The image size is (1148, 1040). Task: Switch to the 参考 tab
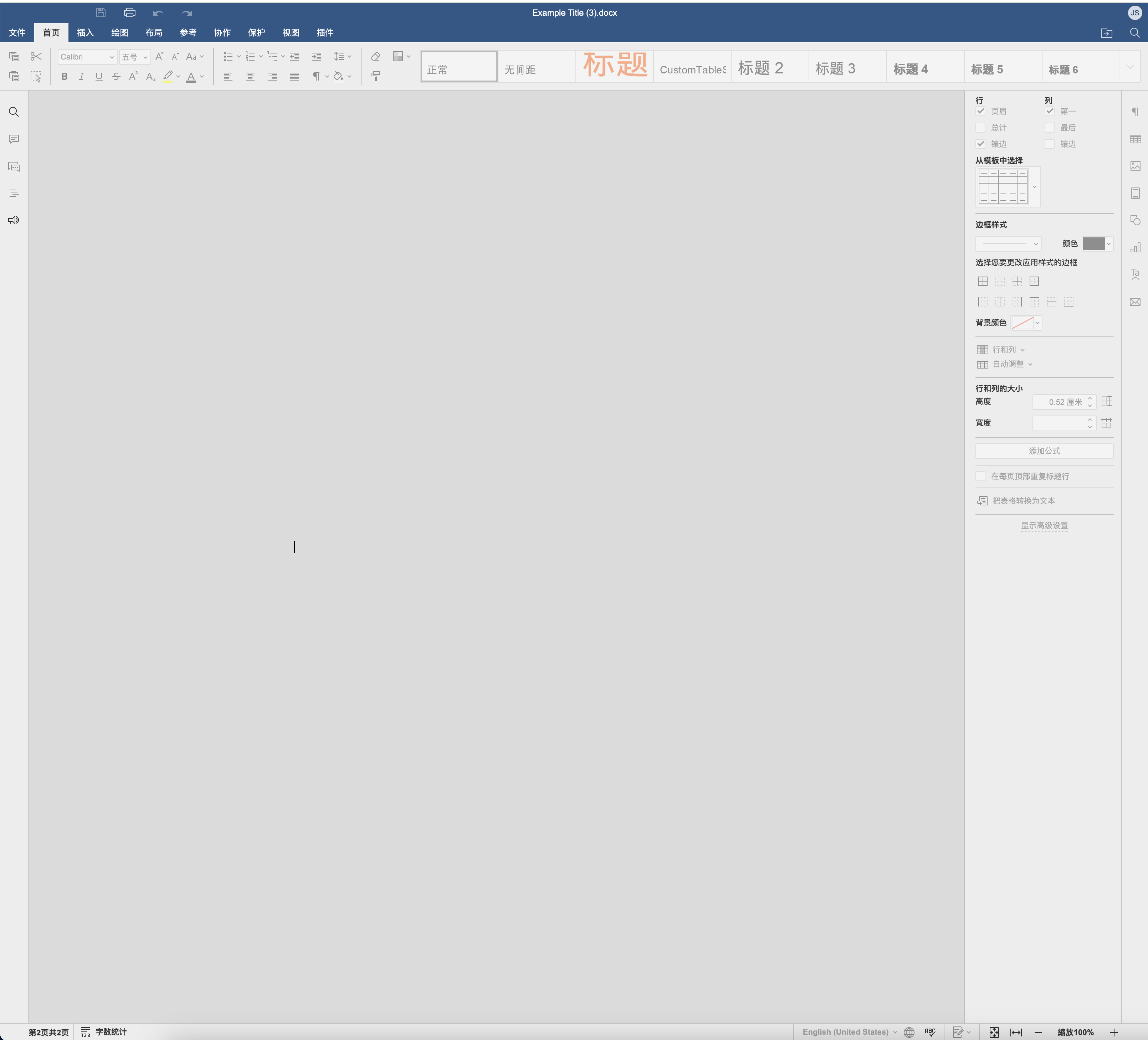[x=188, y=32]
